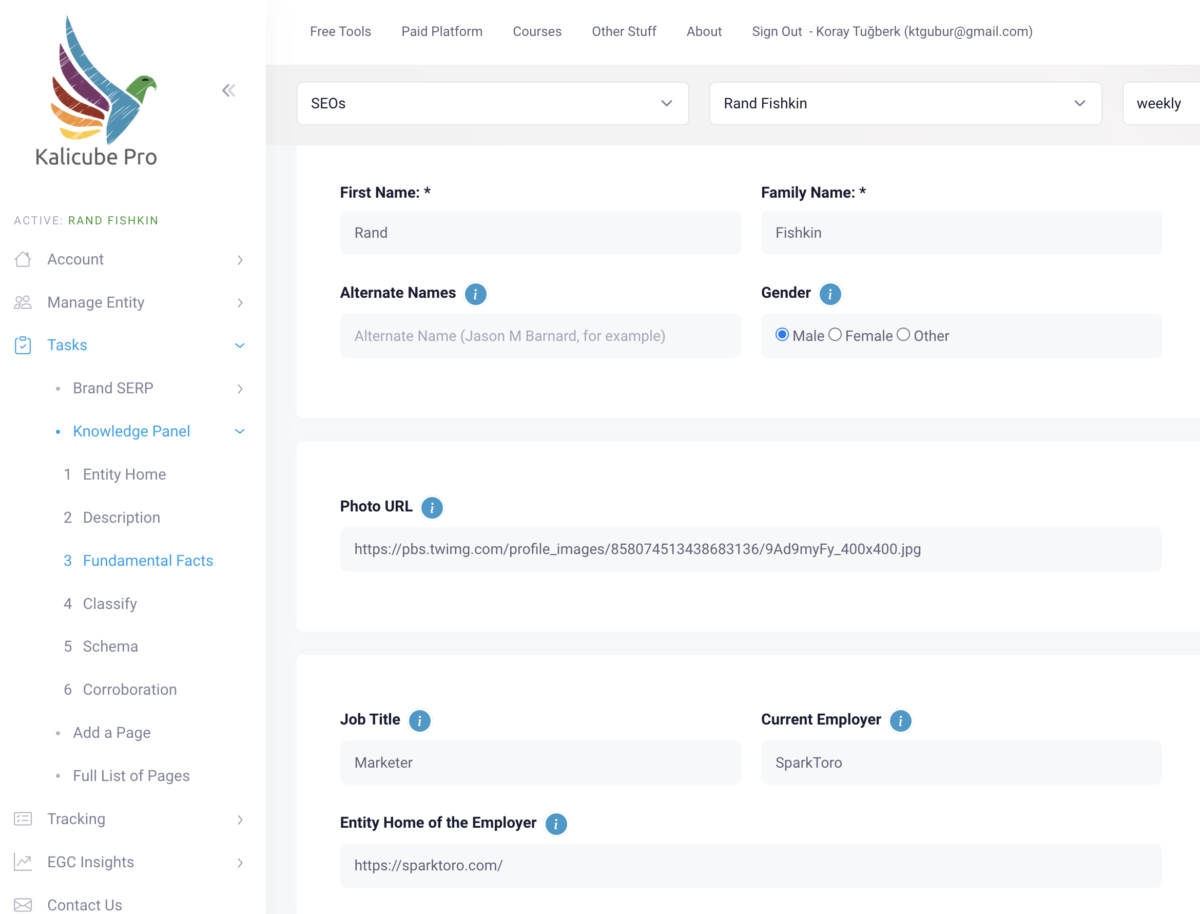Expand the Tracking menu chevron
This screenshot has width=1200, height=914.
click(240, 820)
